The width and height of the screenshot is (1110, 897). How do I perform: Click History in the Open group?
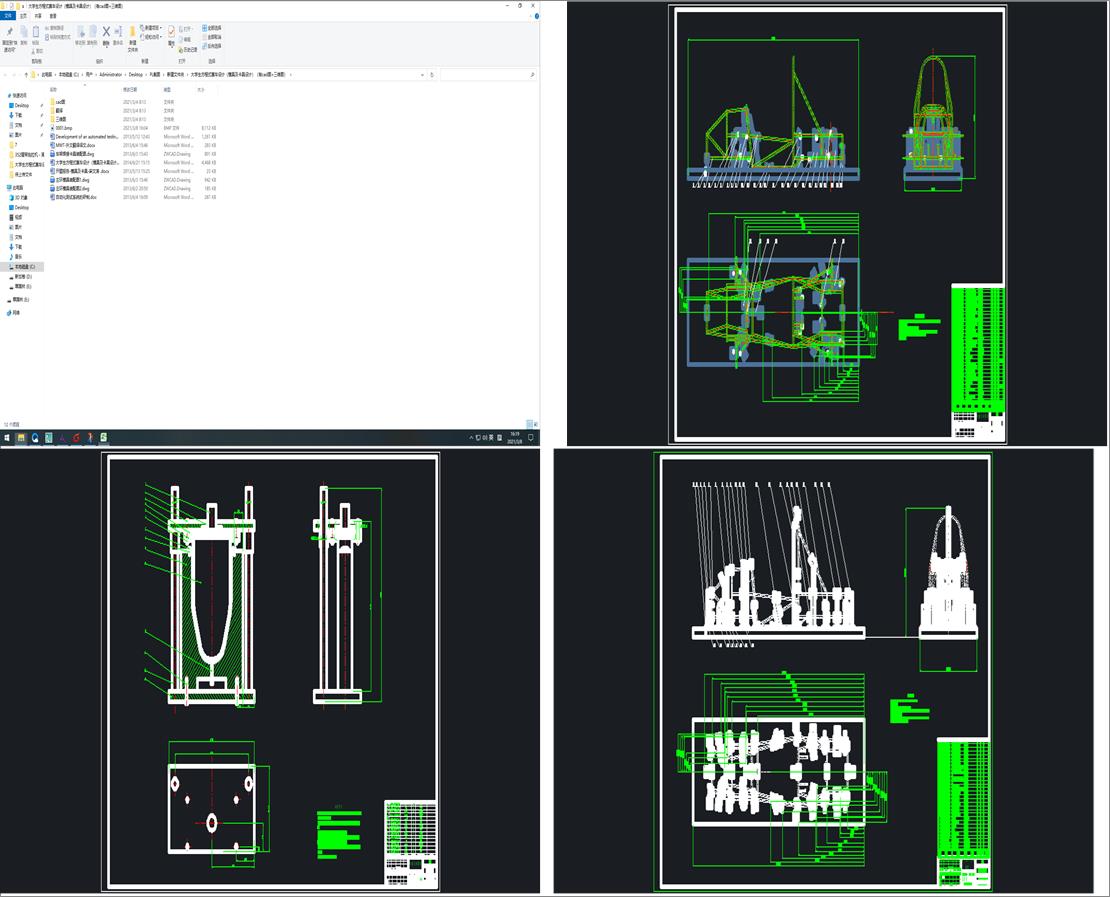point(188,50)
